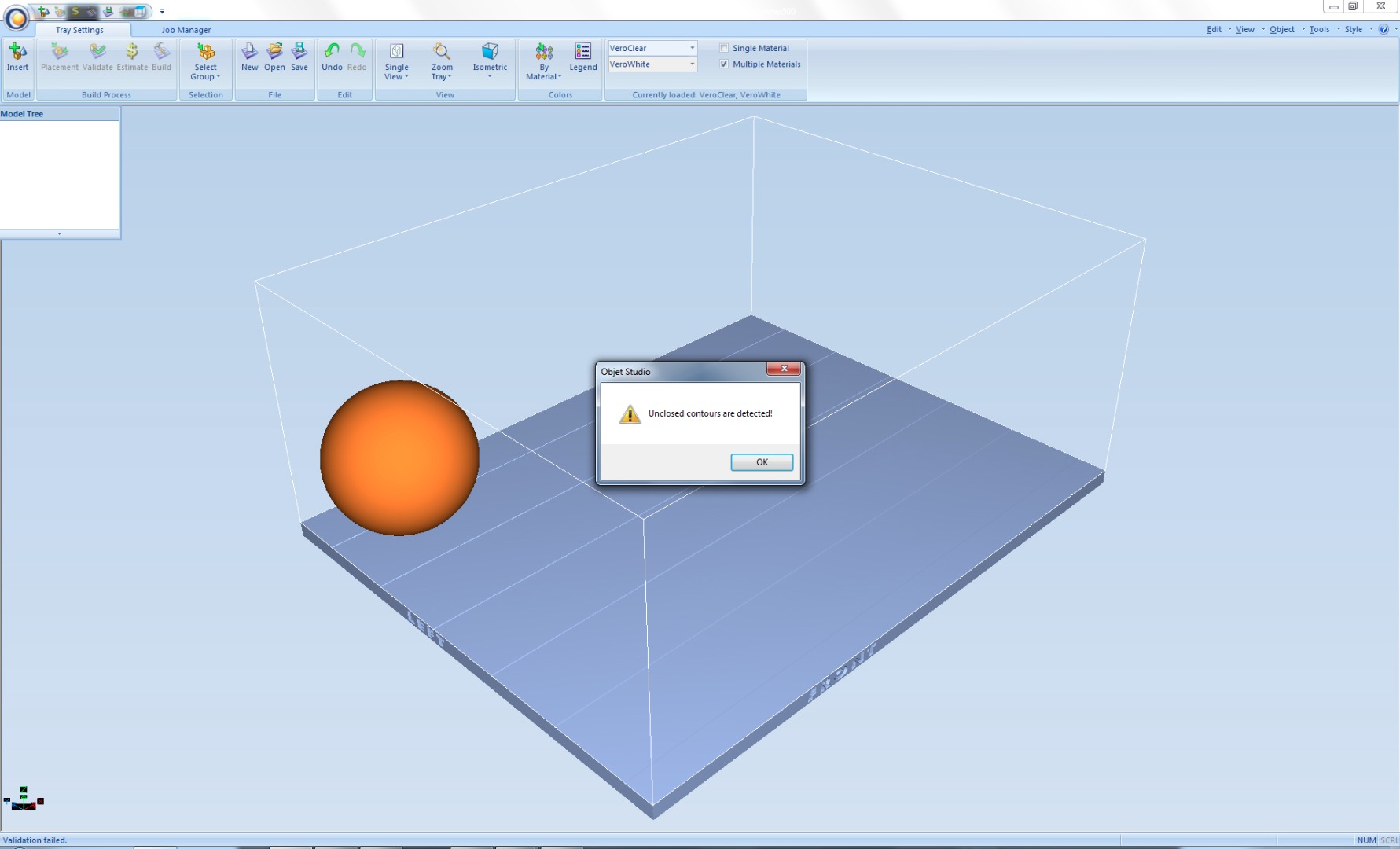
Task: Switch to the Job Manager tab
Action: [186, 30]
